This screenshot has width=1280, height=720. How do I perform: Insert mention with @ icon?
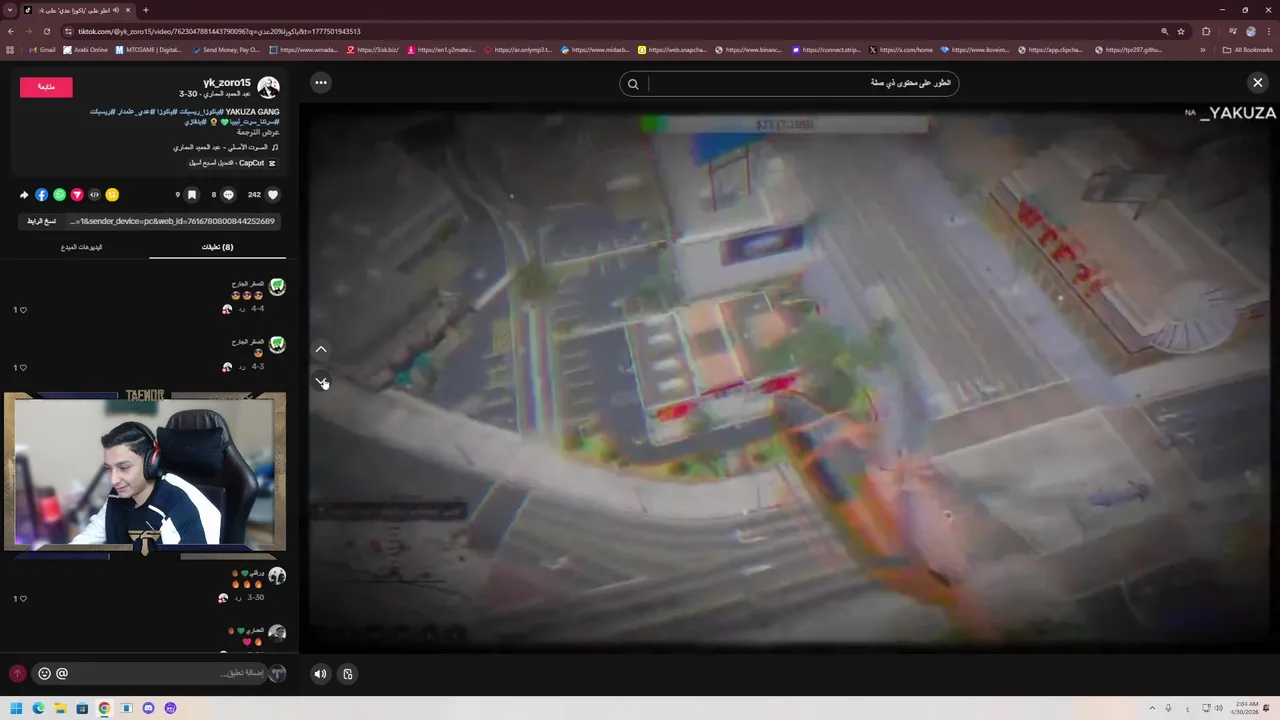tap(62, 674)
